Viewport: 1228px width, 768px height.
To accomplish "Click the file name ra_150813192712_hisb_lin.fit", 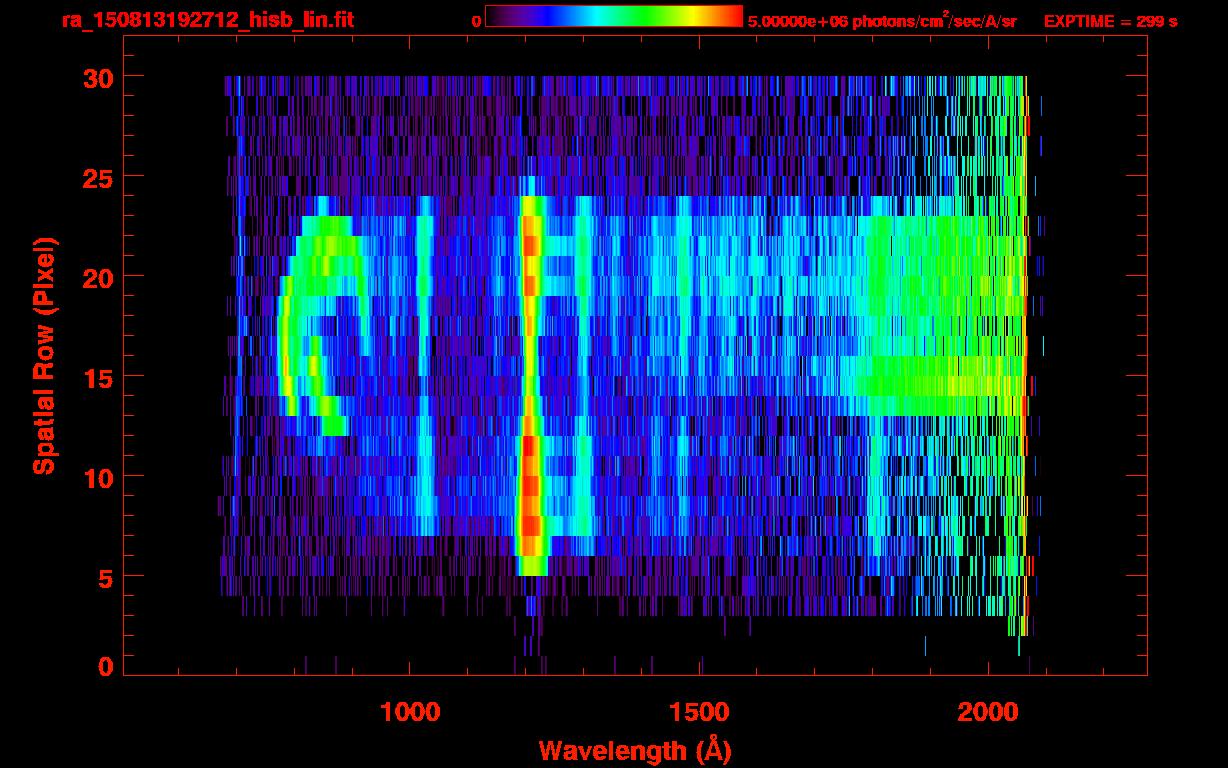I will pos(207,20).
